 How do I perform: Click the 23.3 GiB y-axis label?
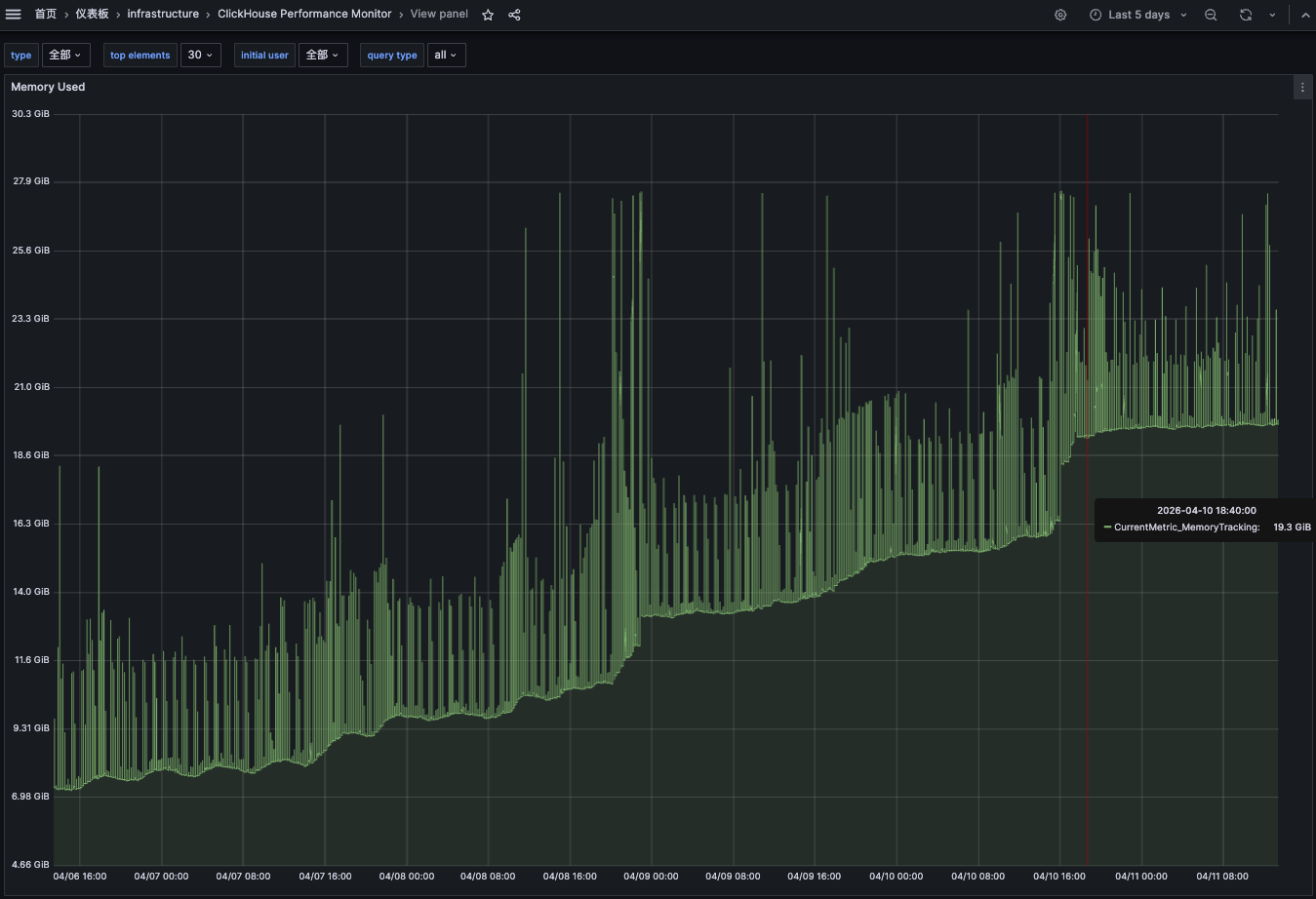[x=30, y=319]
